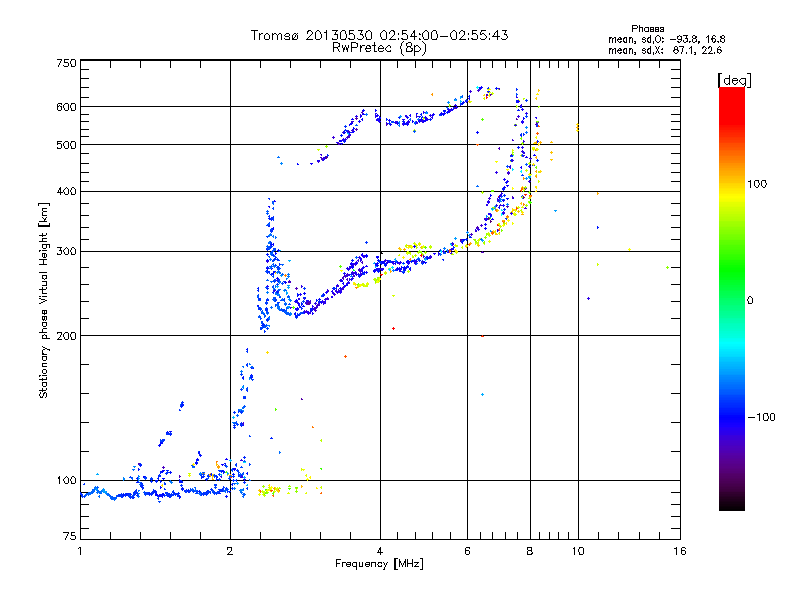Image resolution: width=800 pixels, height=600 pixels.
Task: Click the color bar's "-100" degree label
Action: click(x=761, y=417)
